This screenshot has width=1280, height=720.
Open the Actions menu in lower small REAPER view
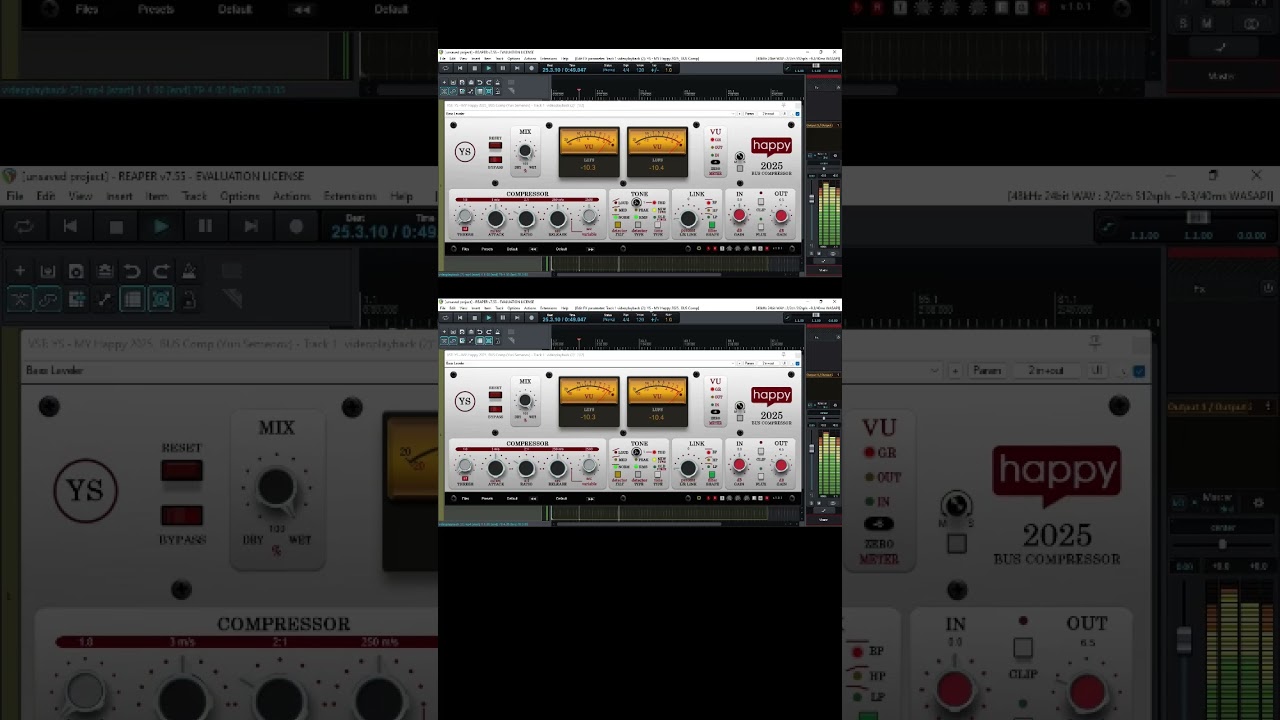[530, 308]
